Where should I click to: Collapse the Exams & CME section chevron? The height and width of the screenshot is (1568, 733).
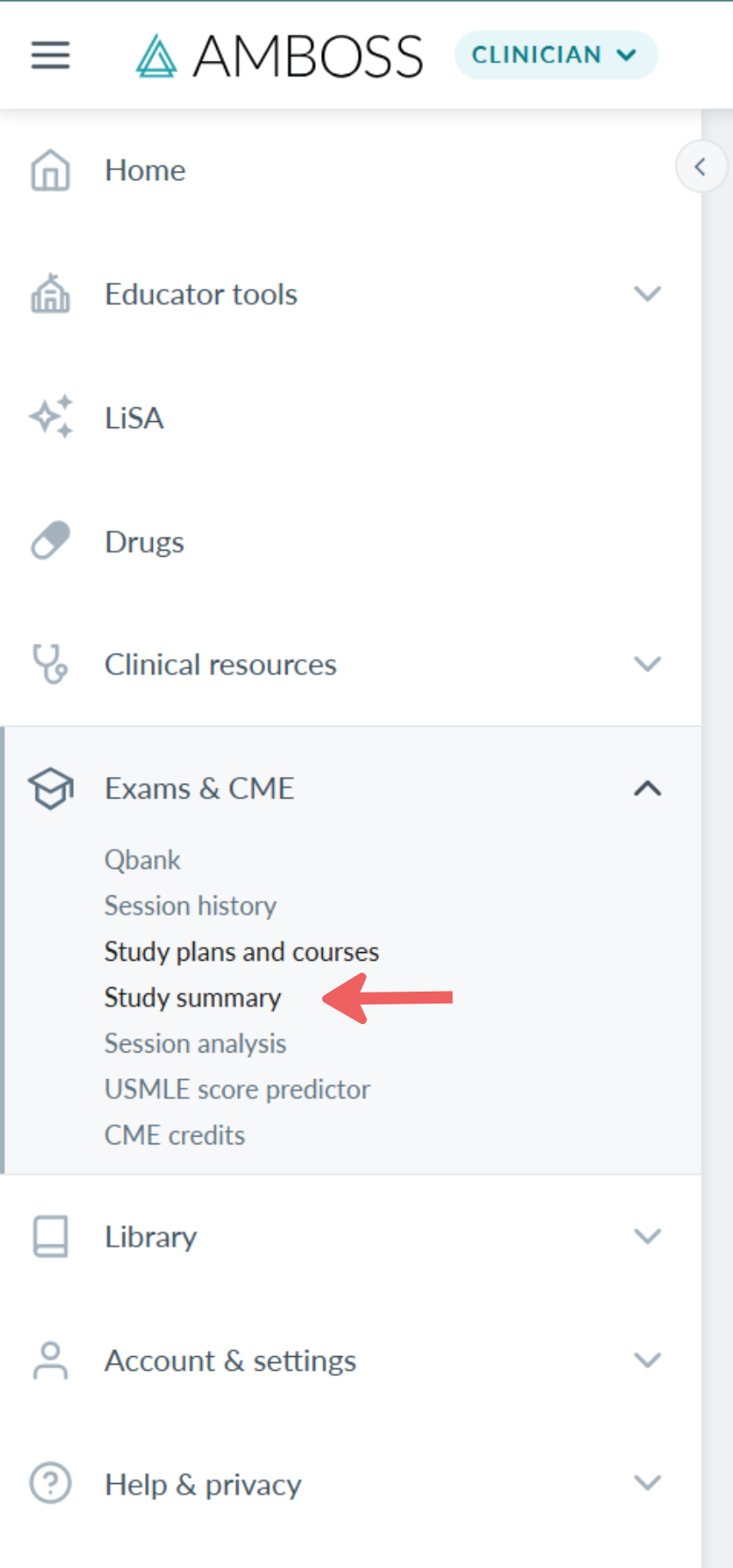(647, 788)
